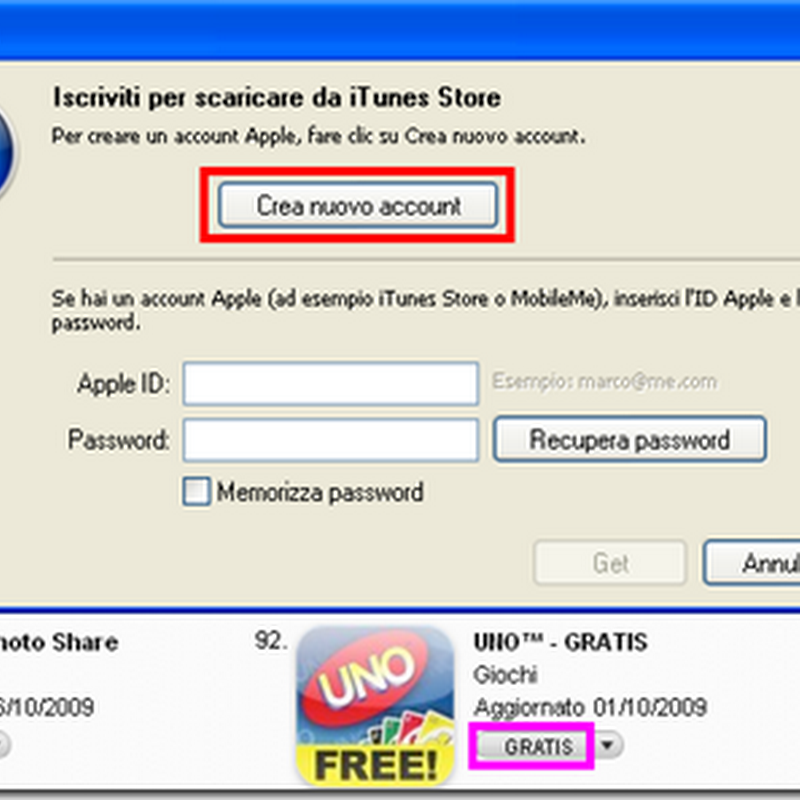Click the Crea nuovo account button

358,205
